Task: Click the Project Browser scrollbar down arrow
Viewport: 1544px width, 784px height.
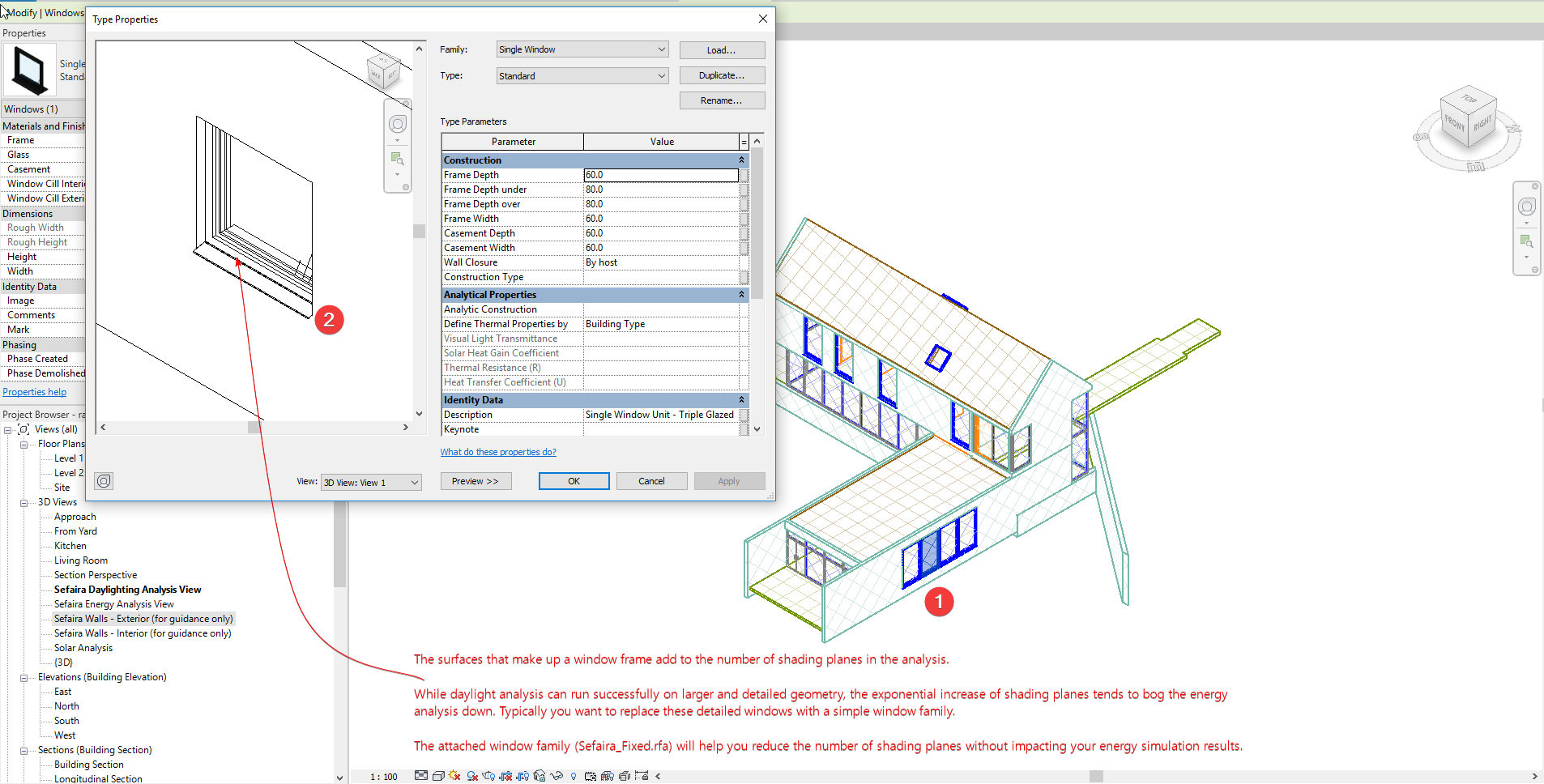Action: tap(339, 778)
